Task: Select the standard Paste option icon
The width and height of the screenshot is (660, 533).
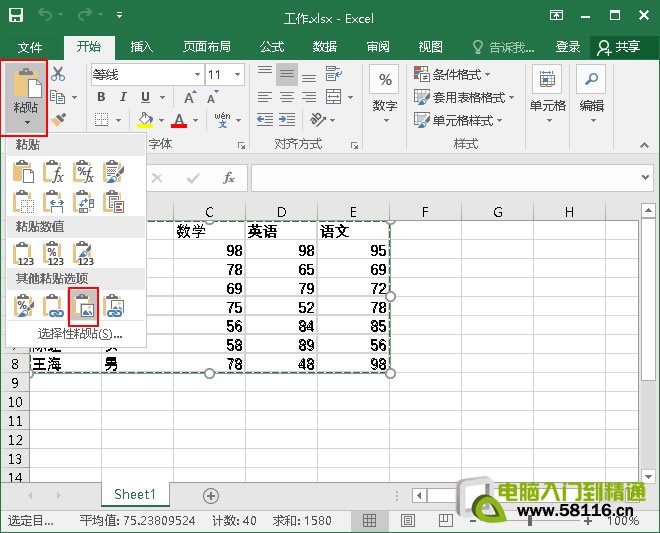Action: [24, 171]
